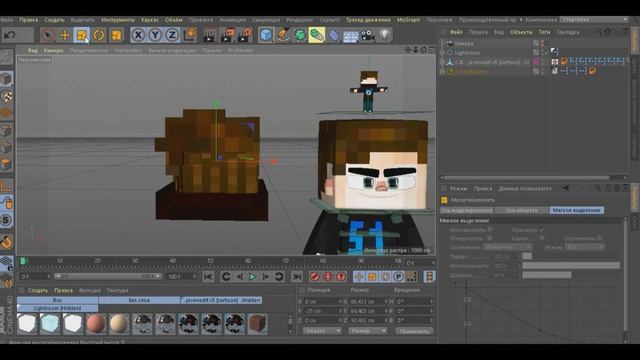Open the Создать menu in the top menu bar
This screenshot has height=360, width=640.
point(54,20)
